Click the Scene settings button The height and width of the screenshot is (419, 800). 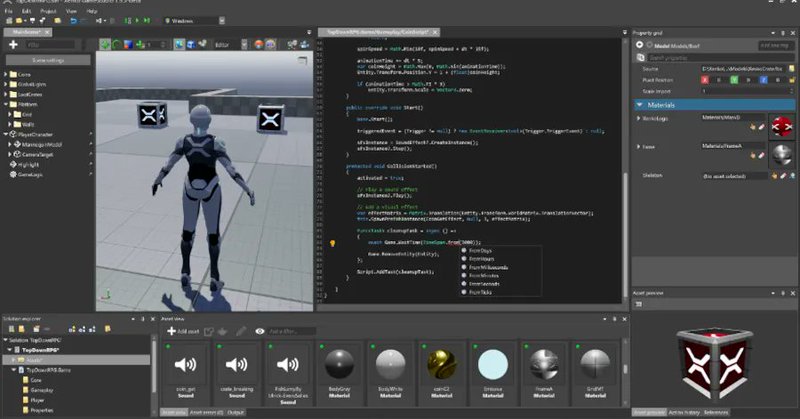tap(48, 60)
